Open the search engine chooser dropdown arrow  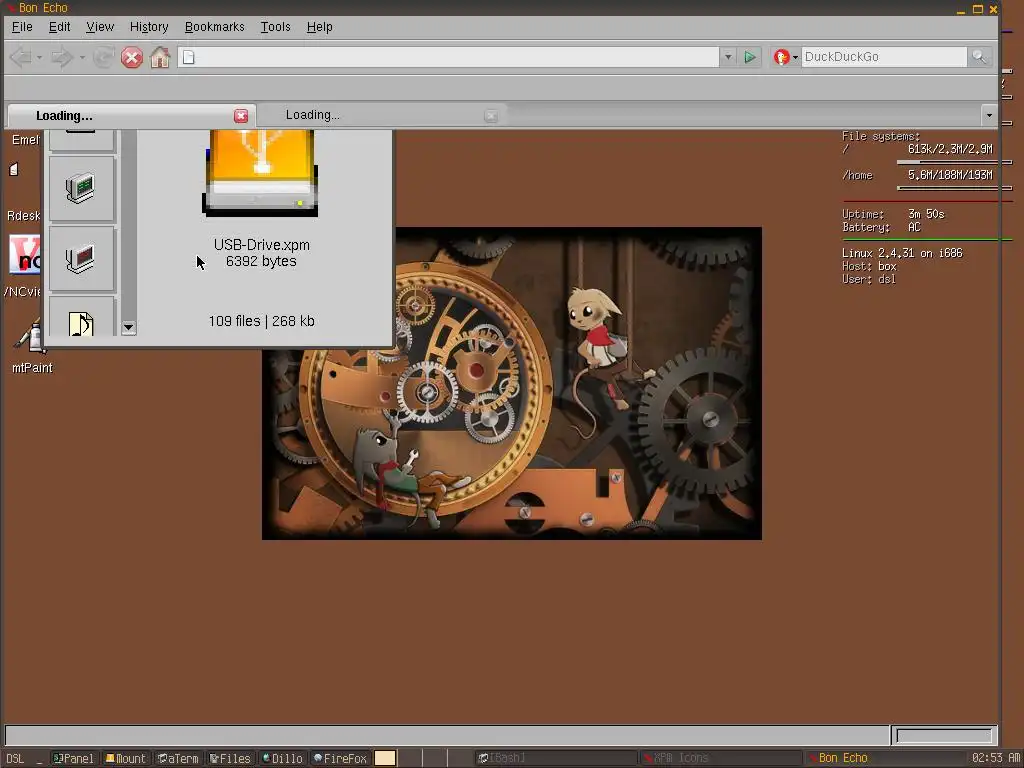click(x=795, y=57)
